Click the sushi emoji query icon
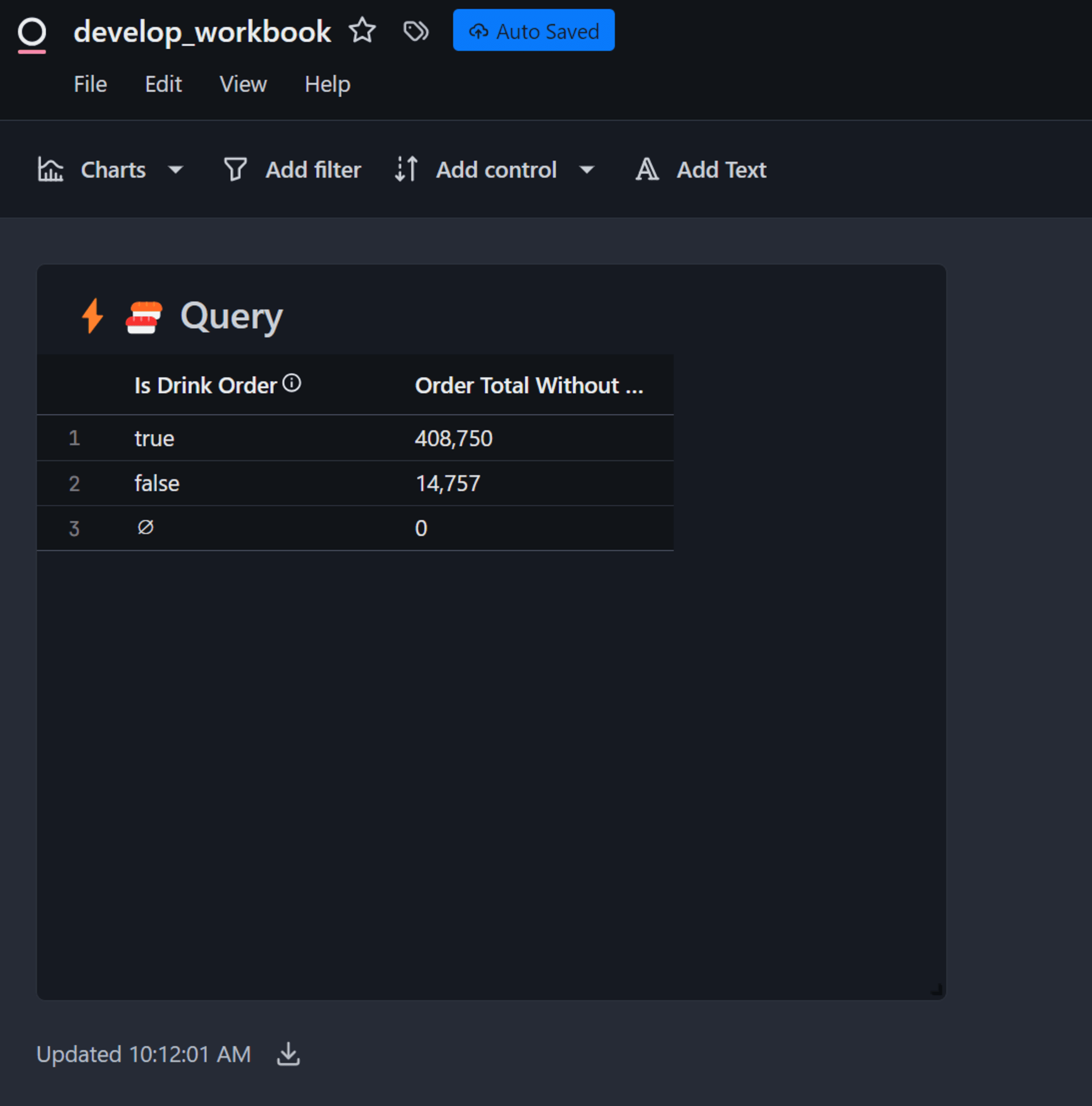This screenshot has width=1092, height=1106. point(144,316)
